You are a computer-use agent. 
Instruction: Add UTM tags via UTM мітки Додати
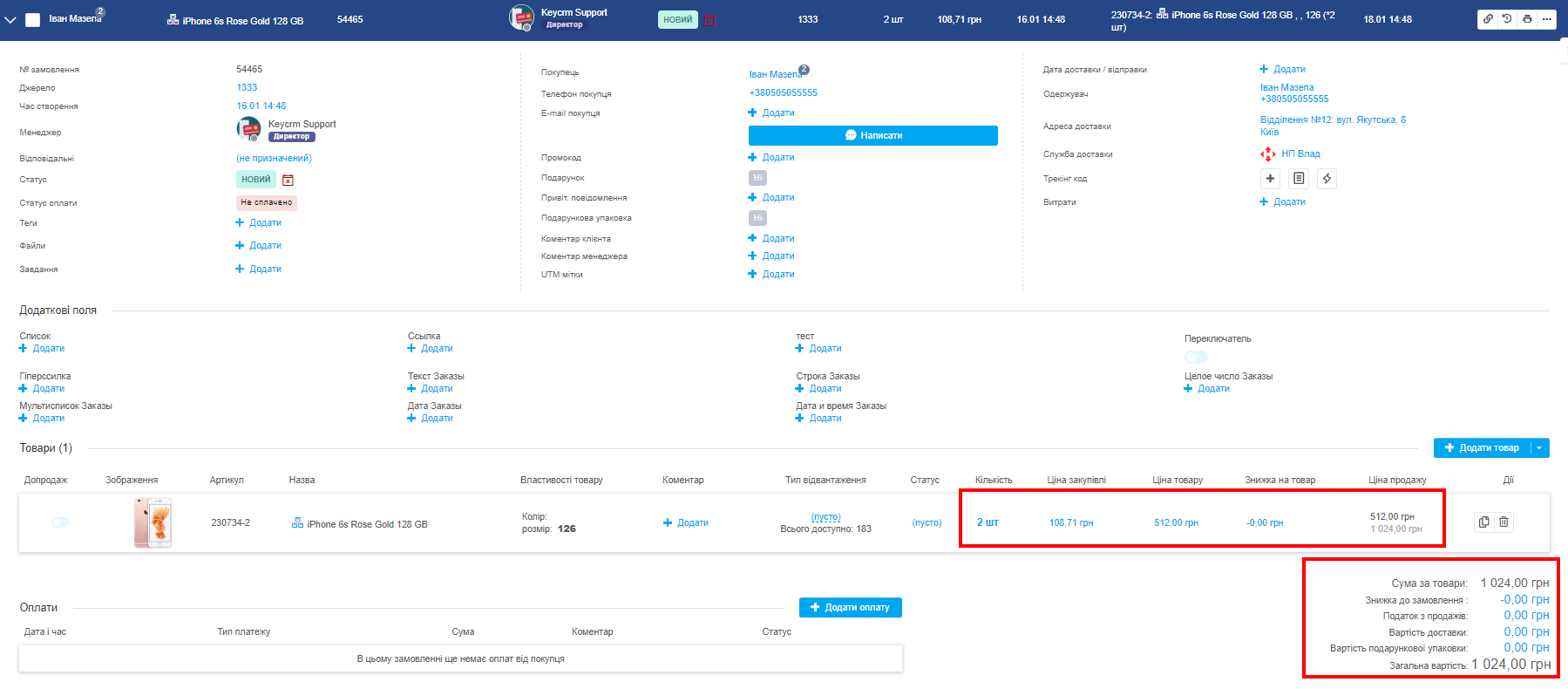[771, 274]
